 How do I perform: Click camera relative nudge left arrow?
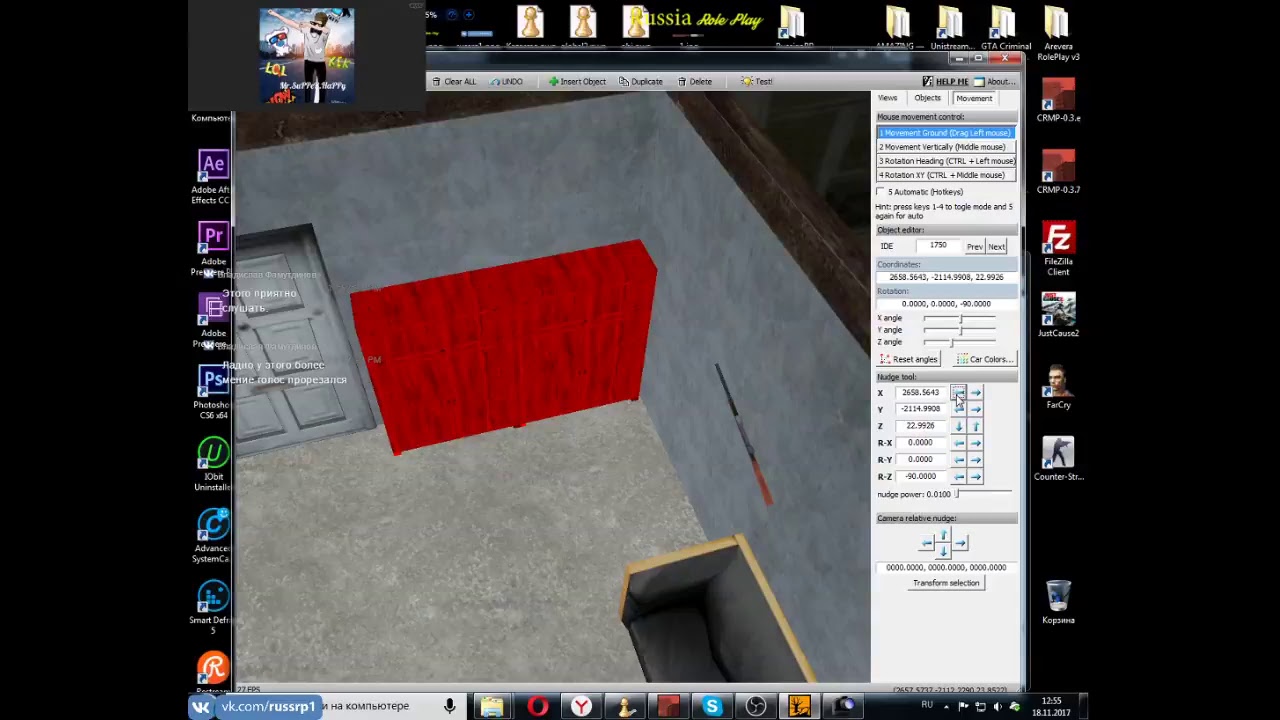click(x=927, y=543)
